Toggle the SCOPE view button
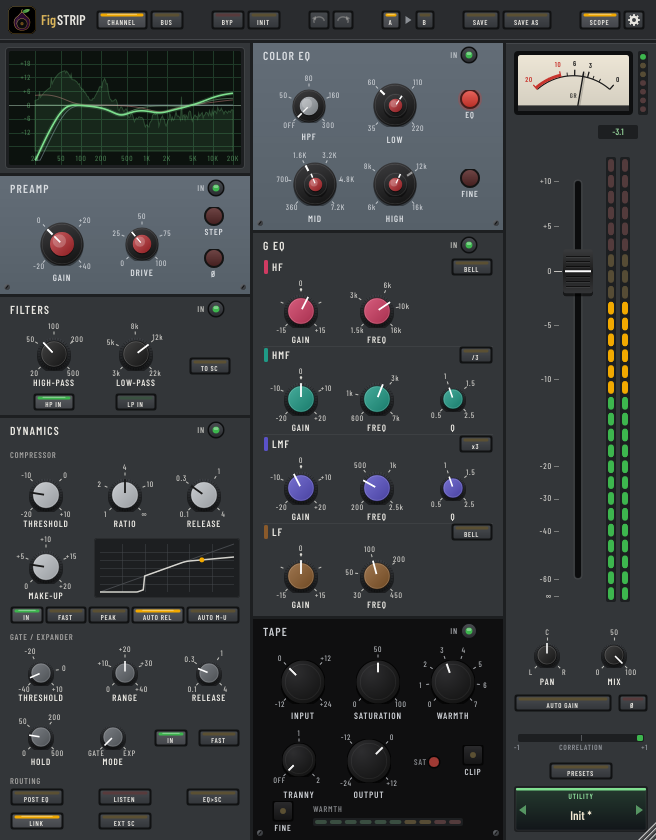656x840 pixels. (x=599, y=20)
